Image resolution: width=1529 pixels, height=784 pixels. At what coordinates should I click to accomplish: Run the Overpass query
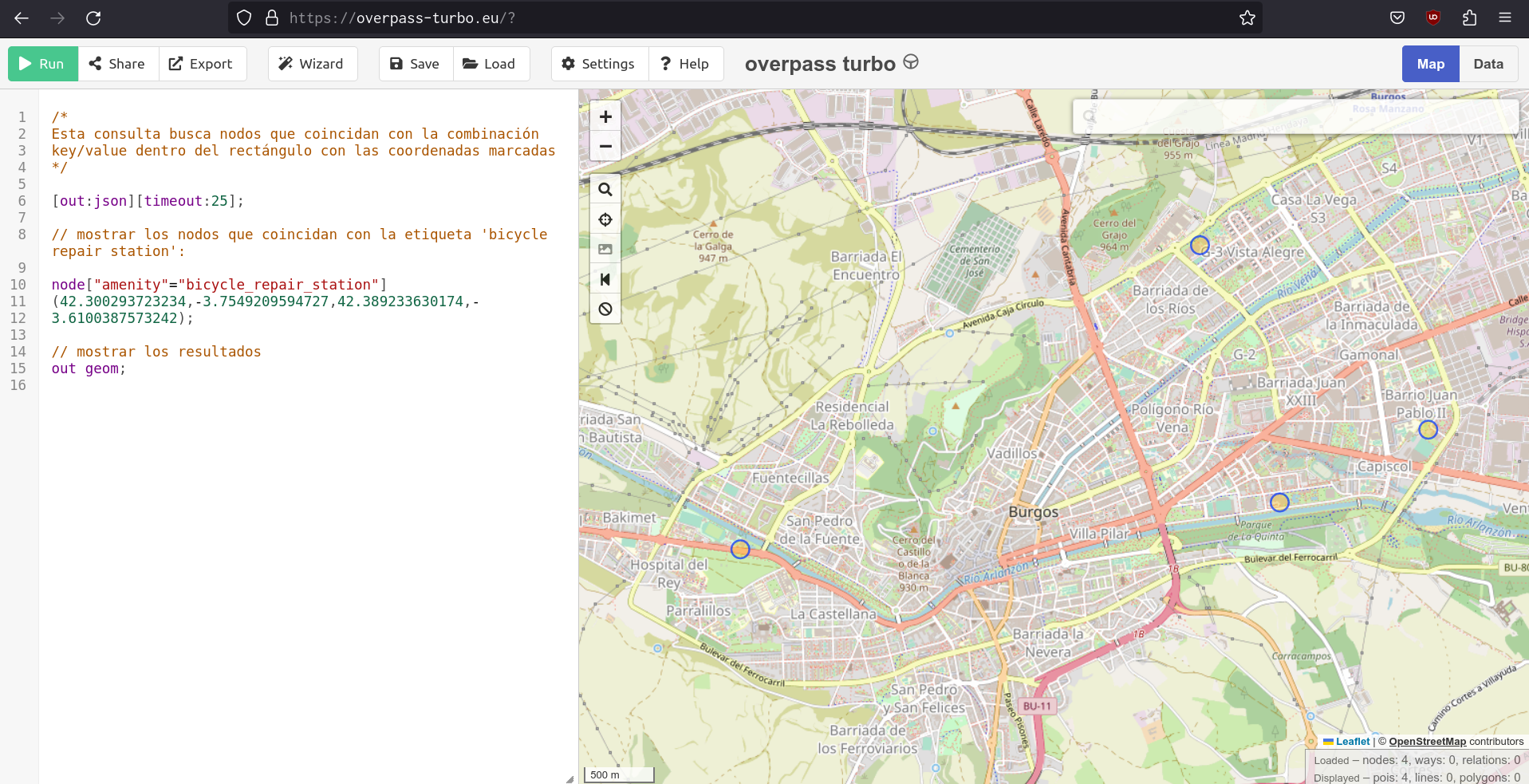(43, 64)
